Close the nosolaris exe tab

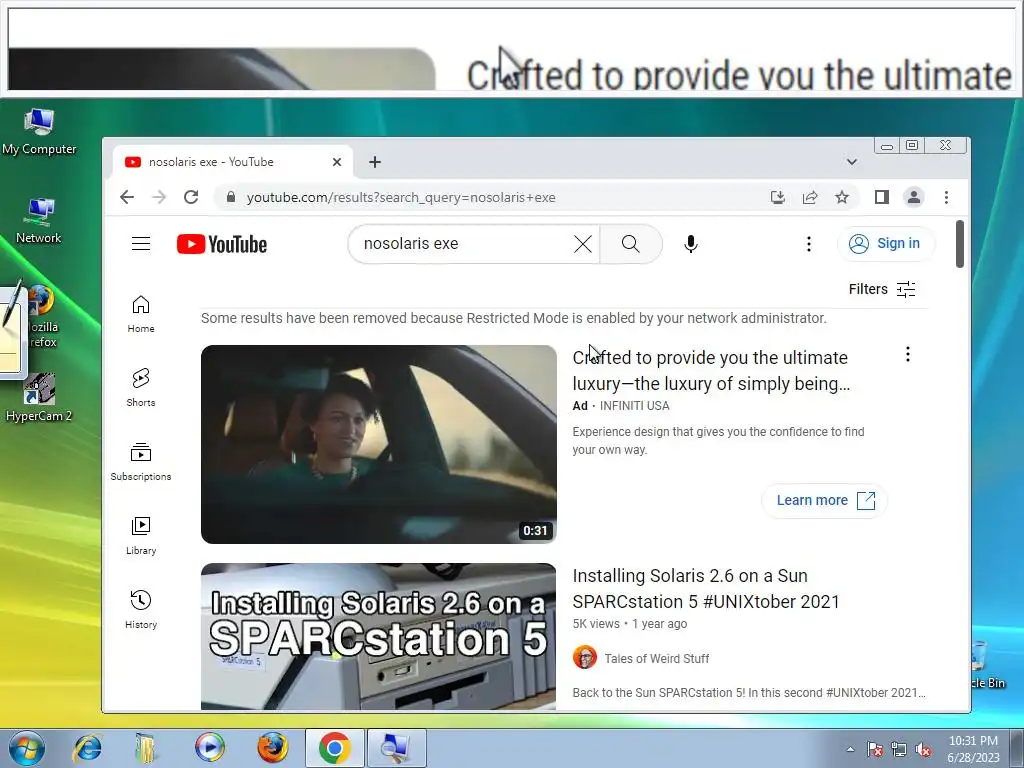tap(337, 162)
